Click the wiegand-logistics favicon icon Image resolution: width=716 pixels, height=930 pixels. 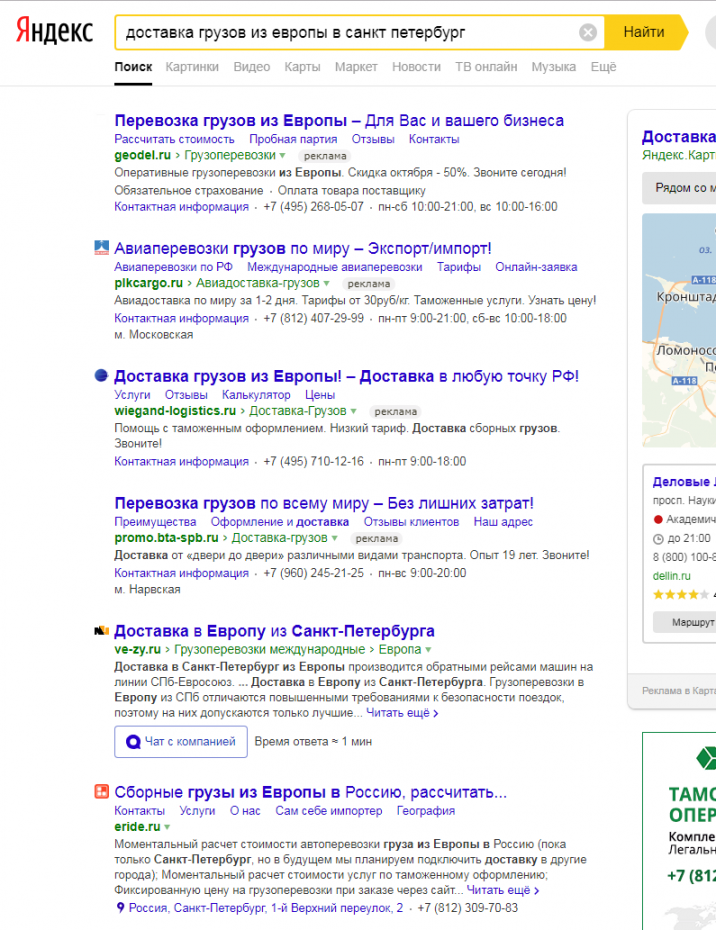point(101,375)
